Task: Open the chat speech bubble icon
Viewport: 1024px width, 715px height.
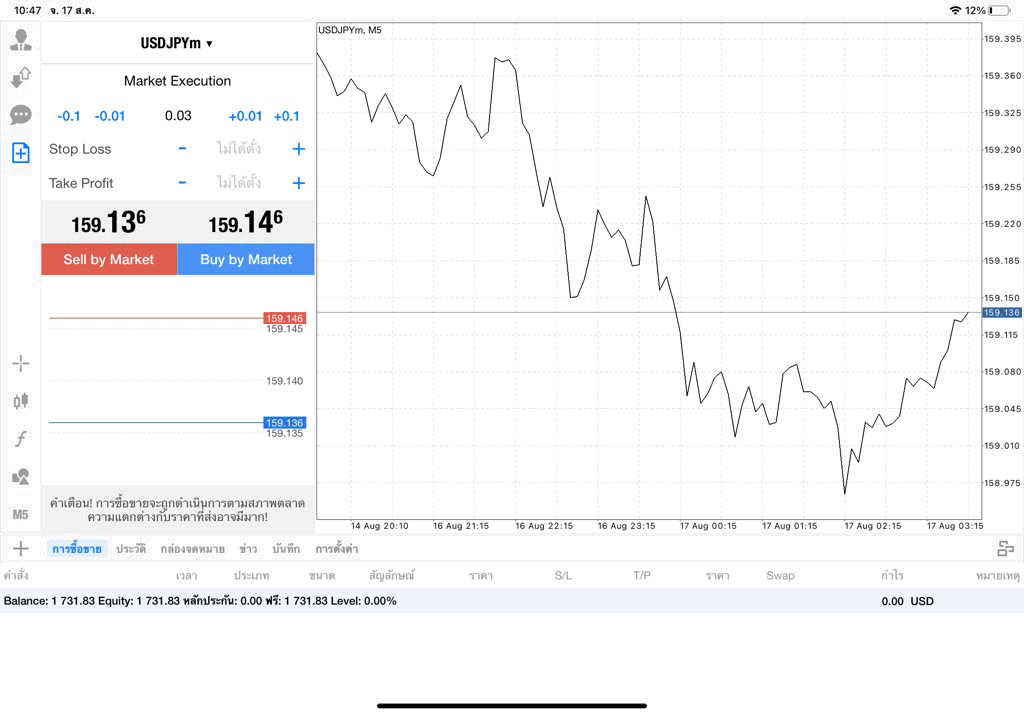Action: click(x=21, y=115)
